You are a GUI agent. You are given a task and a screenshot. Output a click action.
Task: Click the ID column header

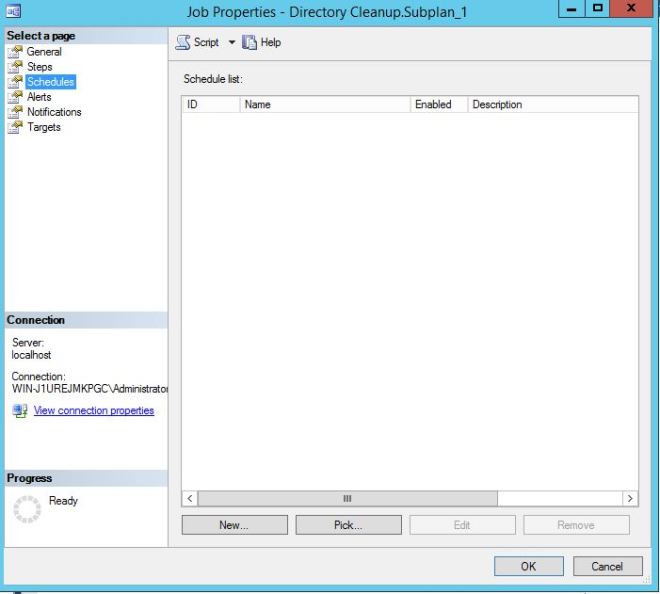[210, 104]
